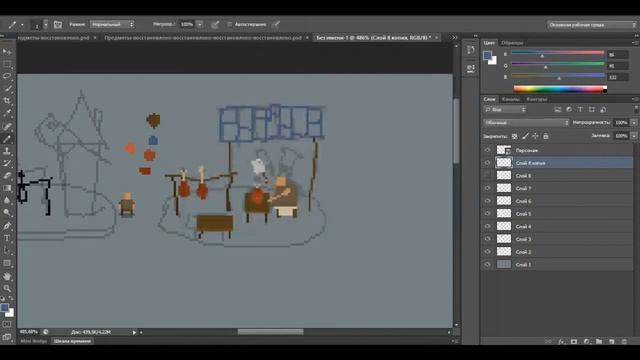The width and height of the screenshot is (640, 360).
Task: Hide the Слой 1 layer
Action: click(x=487, y=264)
